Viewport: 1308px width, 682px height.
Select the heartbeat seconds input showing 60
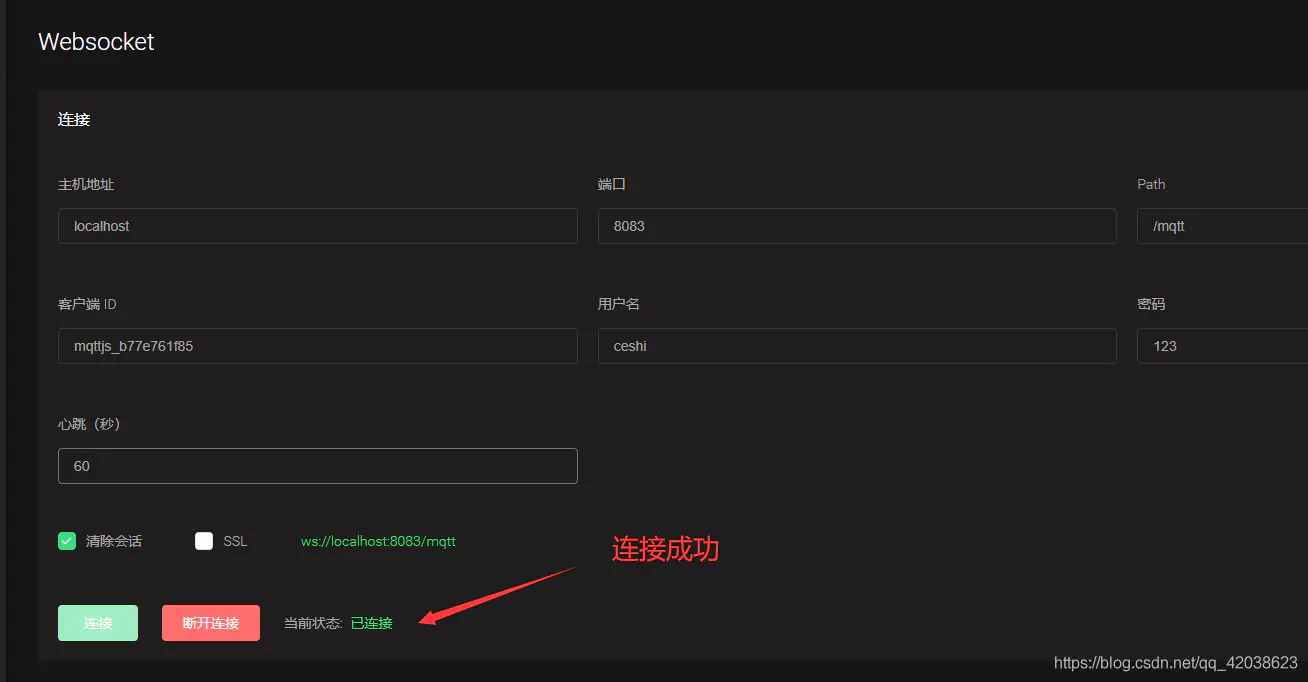(x=317, y=466)
